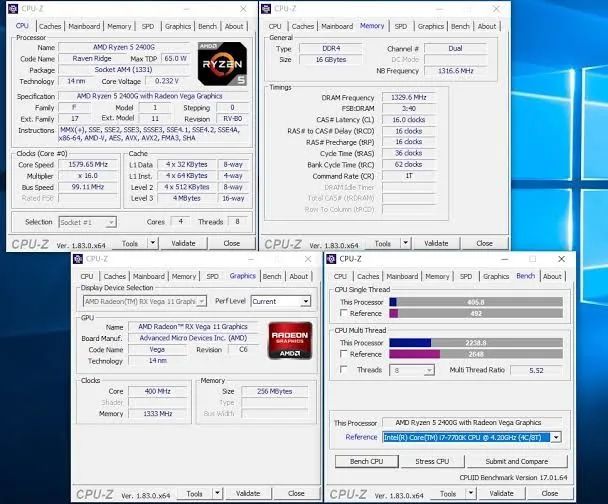Click Multi Thread Reference purple bar
Viewport: 608px width, 504px height.
click(415, 354)
